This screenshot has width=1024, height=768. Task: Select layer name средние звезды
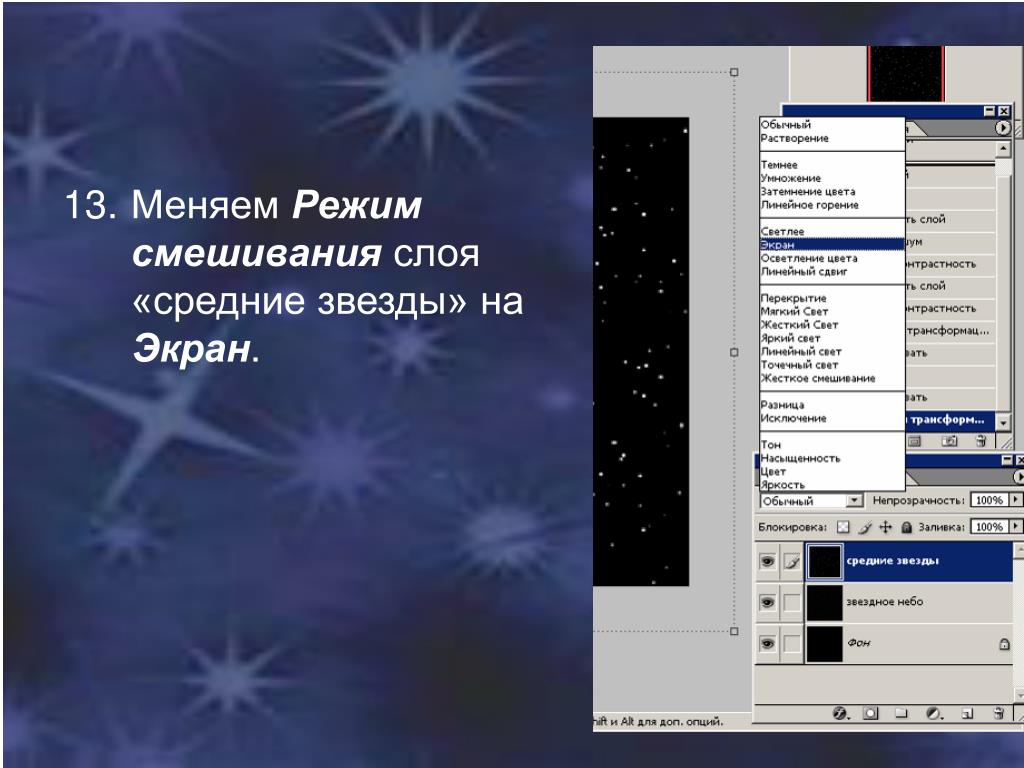point(892,560)
